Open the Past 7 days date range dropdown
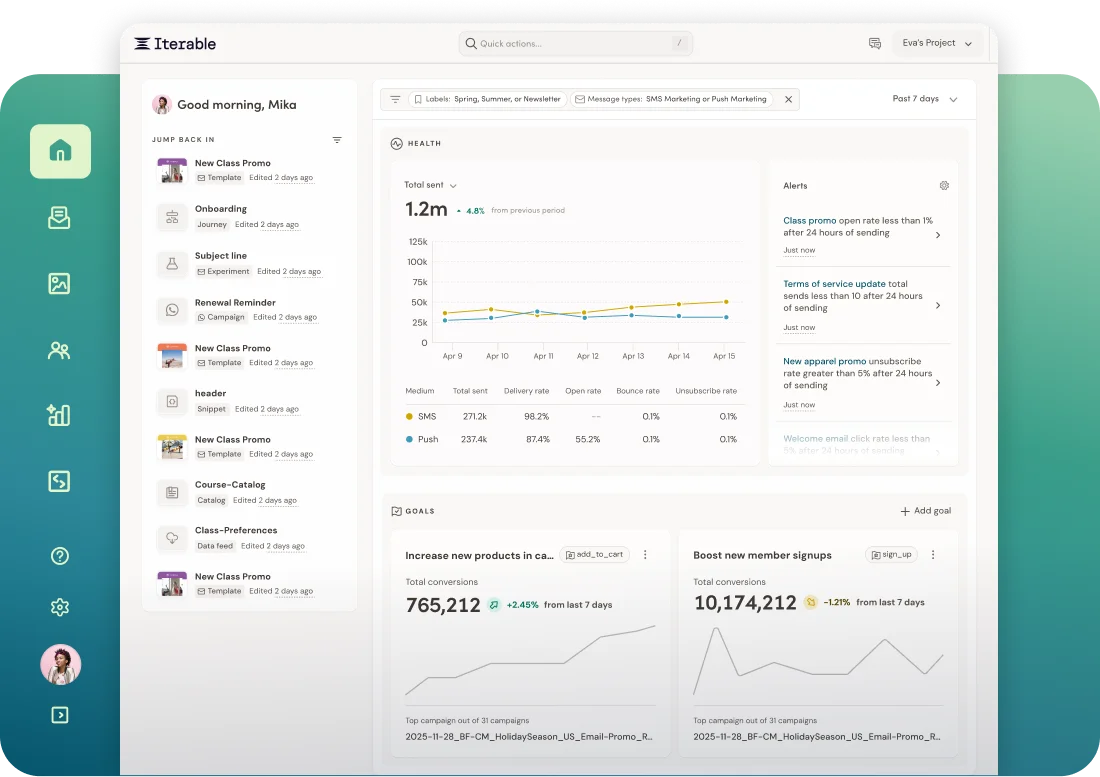 tap(925, 99)
